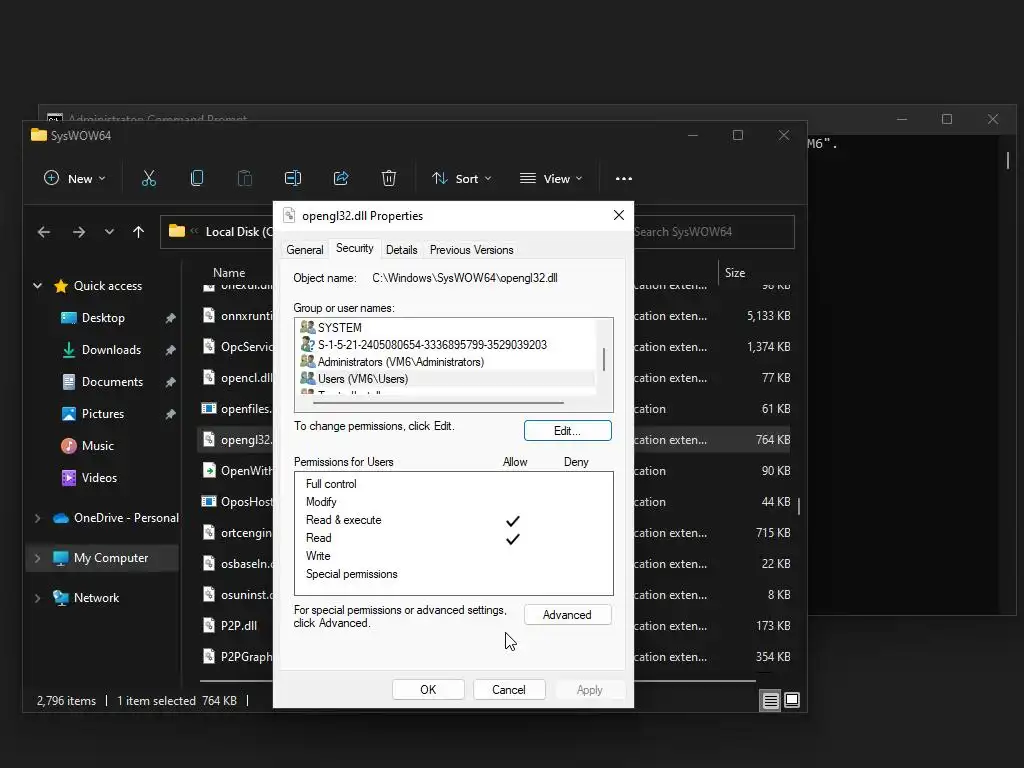
Task: Click OK in Properties dialog
Action: pos(428,690)
